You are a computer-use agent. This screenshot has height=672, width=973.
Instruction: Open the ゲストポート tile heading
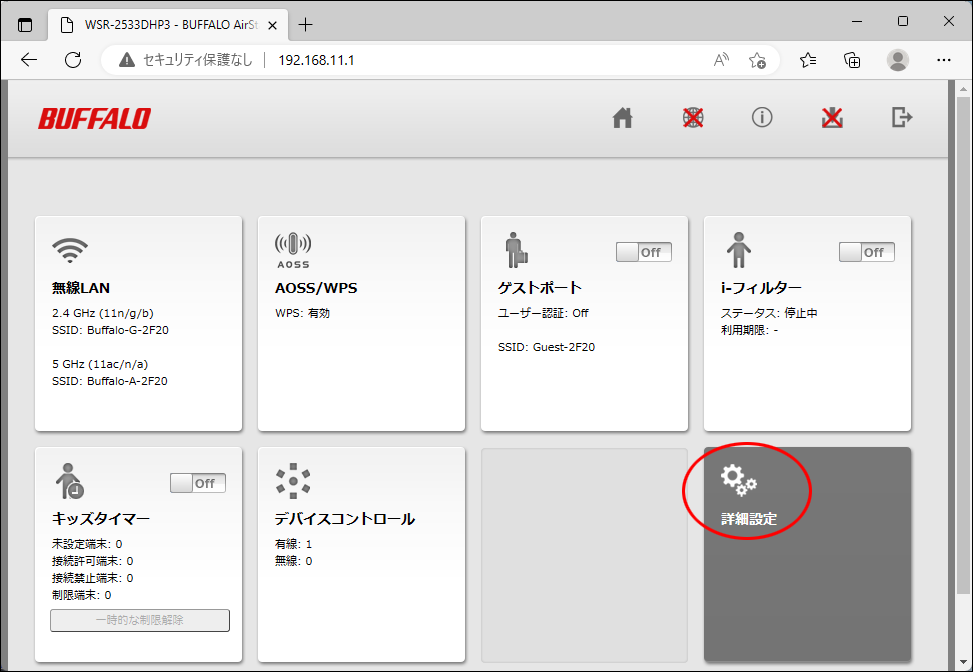pyautogui.click(x=540, y=288)
